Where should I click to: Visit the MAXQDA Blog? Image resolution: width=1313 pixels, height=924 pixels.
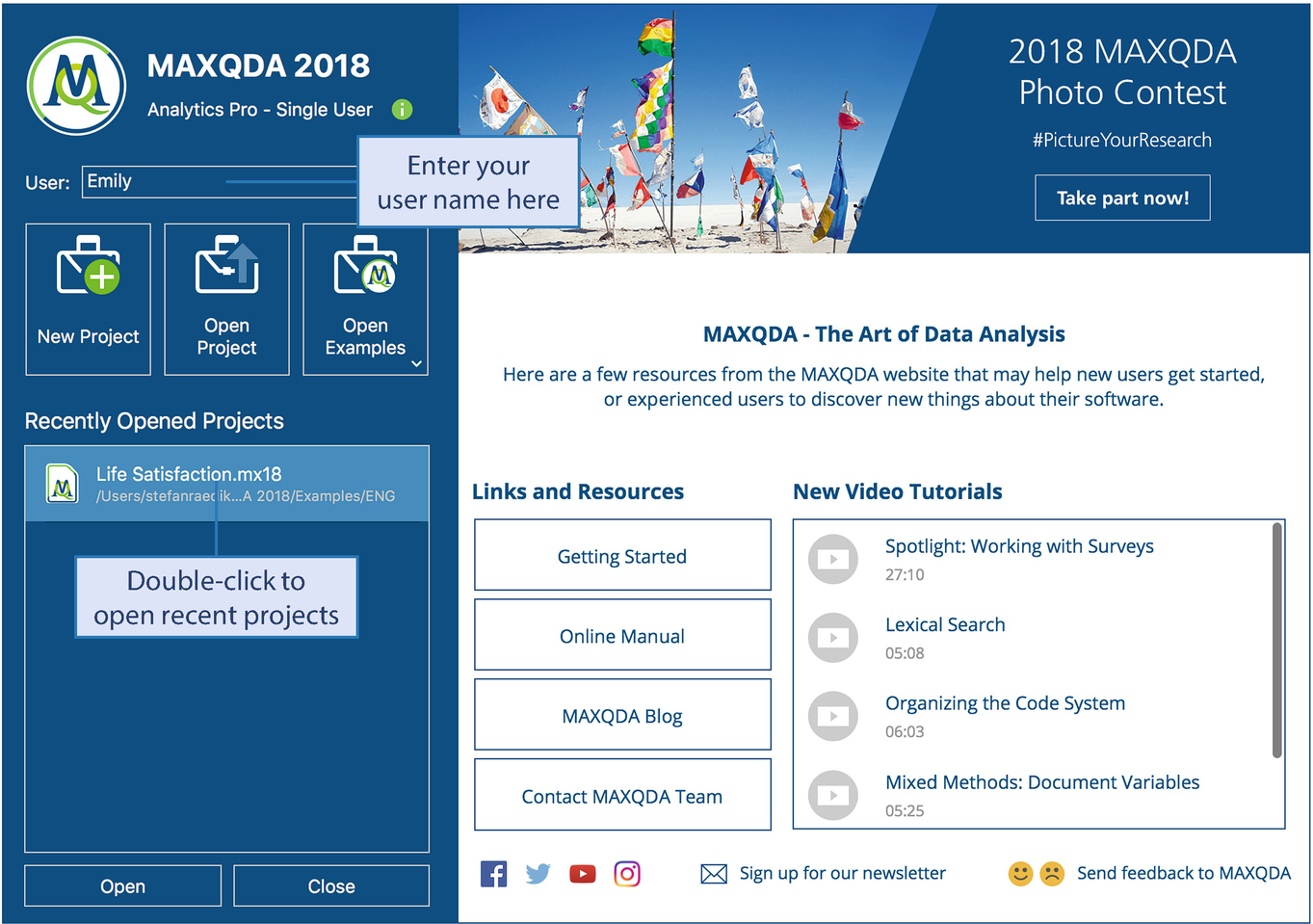[x=622, y=715]
